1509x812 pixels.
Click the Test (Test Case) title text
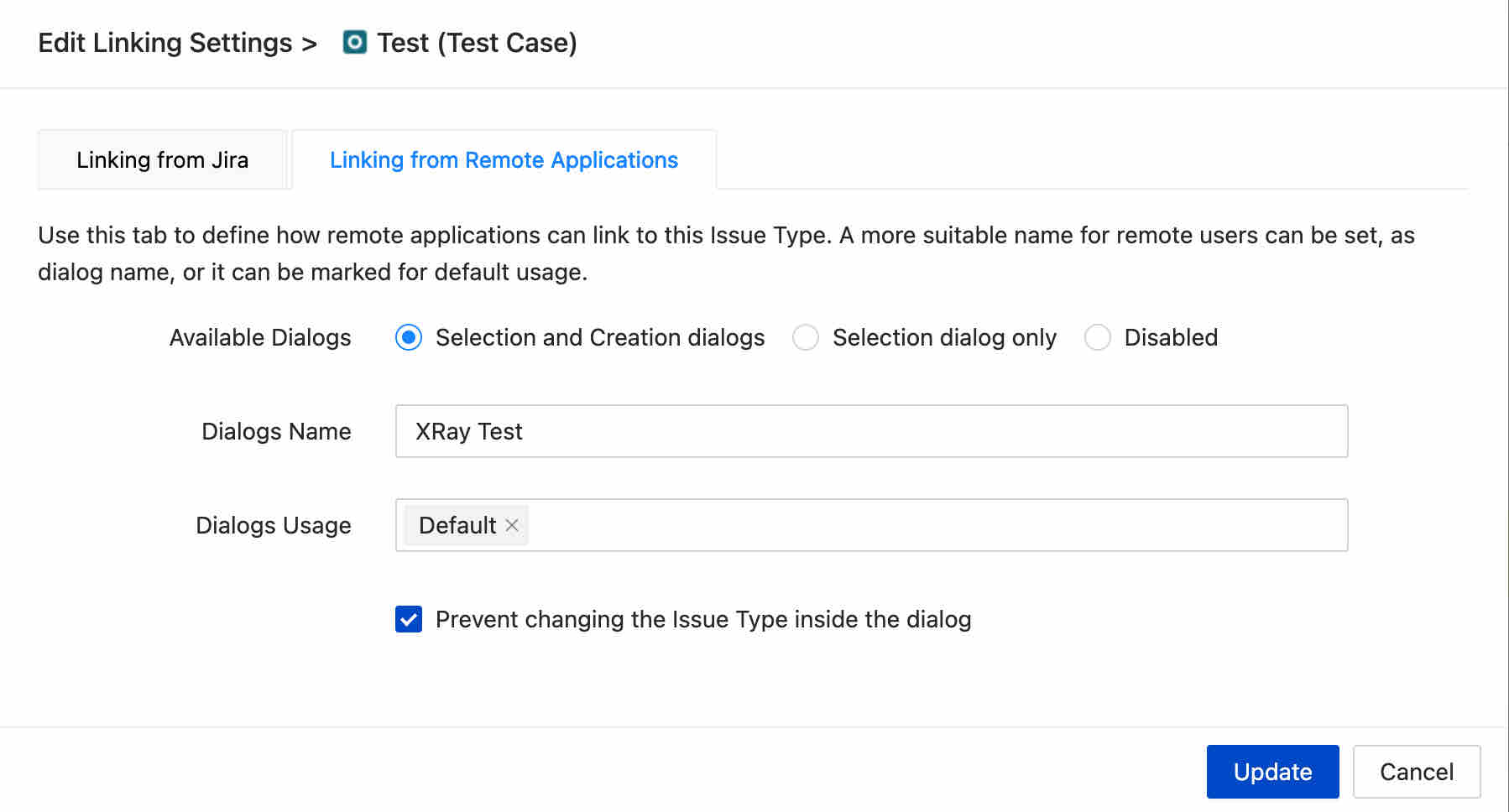point(477,42)
